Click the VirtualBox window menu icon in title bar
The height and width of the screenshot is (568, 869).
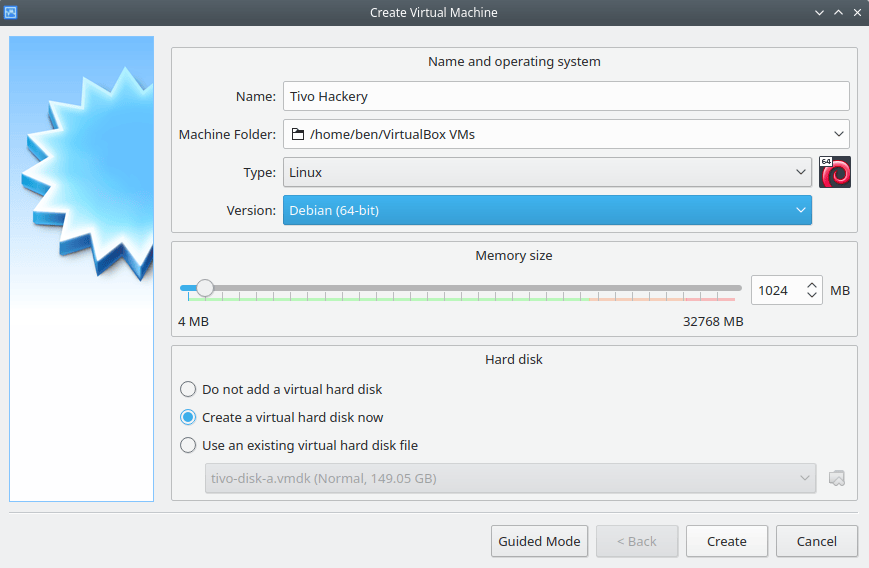10,12
